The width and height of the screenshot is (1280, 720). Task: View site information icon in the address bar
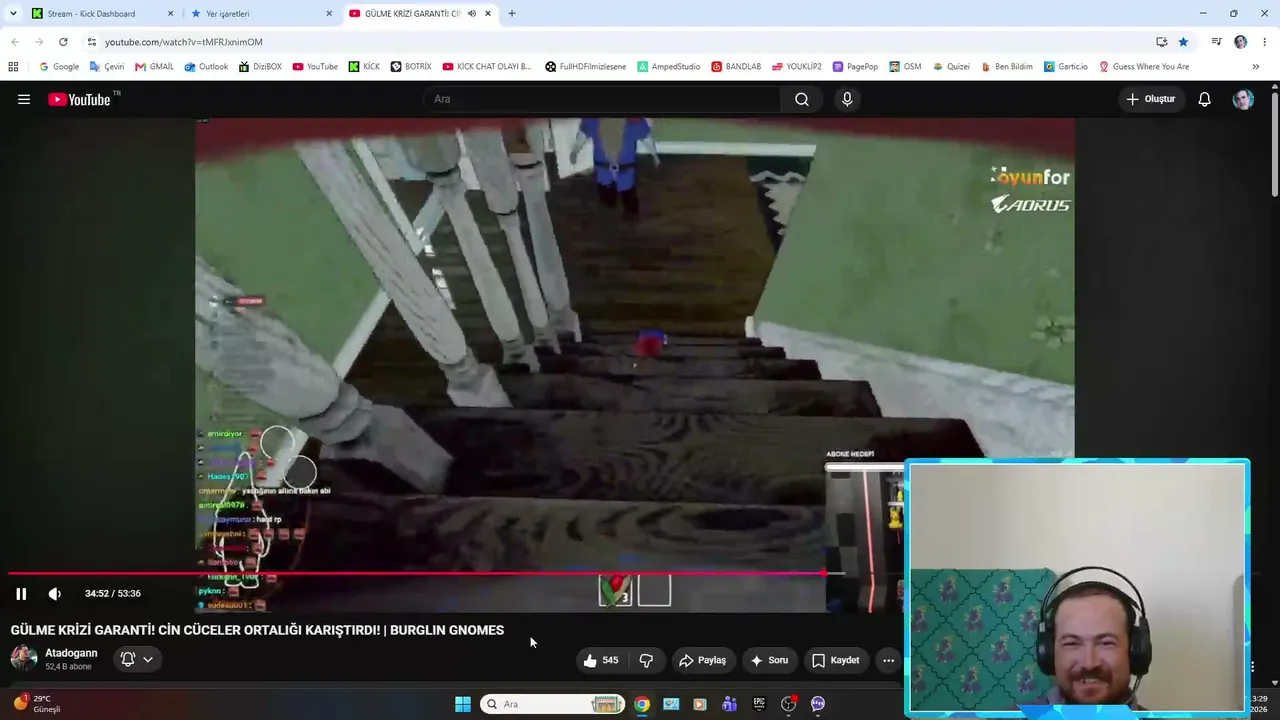[92, 42]
